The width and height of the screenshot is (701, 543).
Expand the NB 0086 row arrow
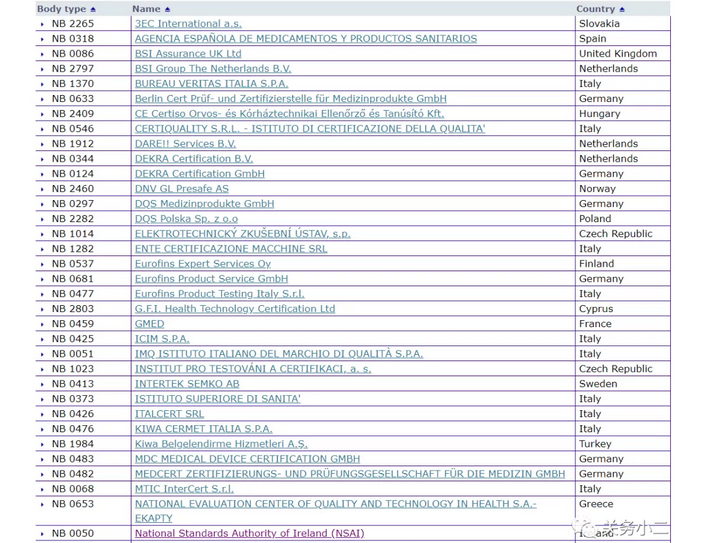pos(42,54)
